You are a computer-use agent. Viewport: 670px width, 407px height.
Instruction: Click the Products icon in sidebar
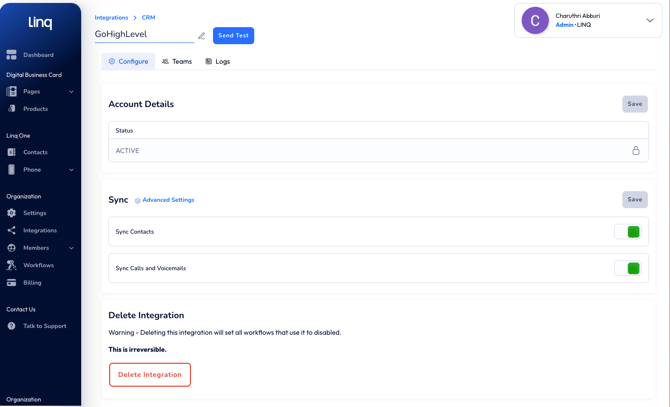(12, 109)
